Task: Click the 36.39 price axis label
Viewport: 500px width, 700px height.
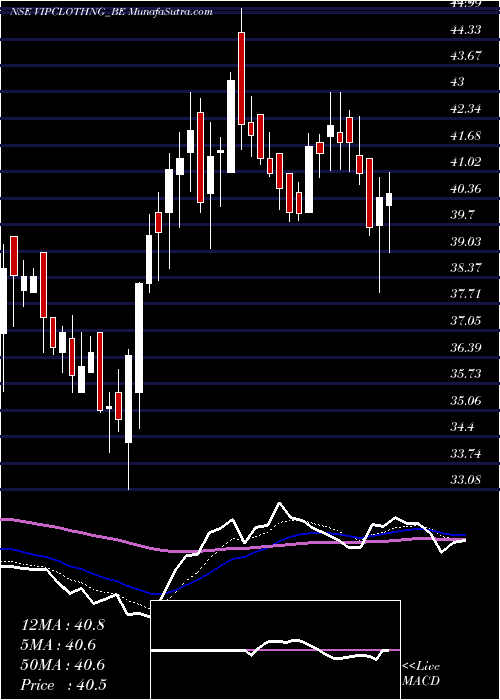Action: (x=465, y=347)
